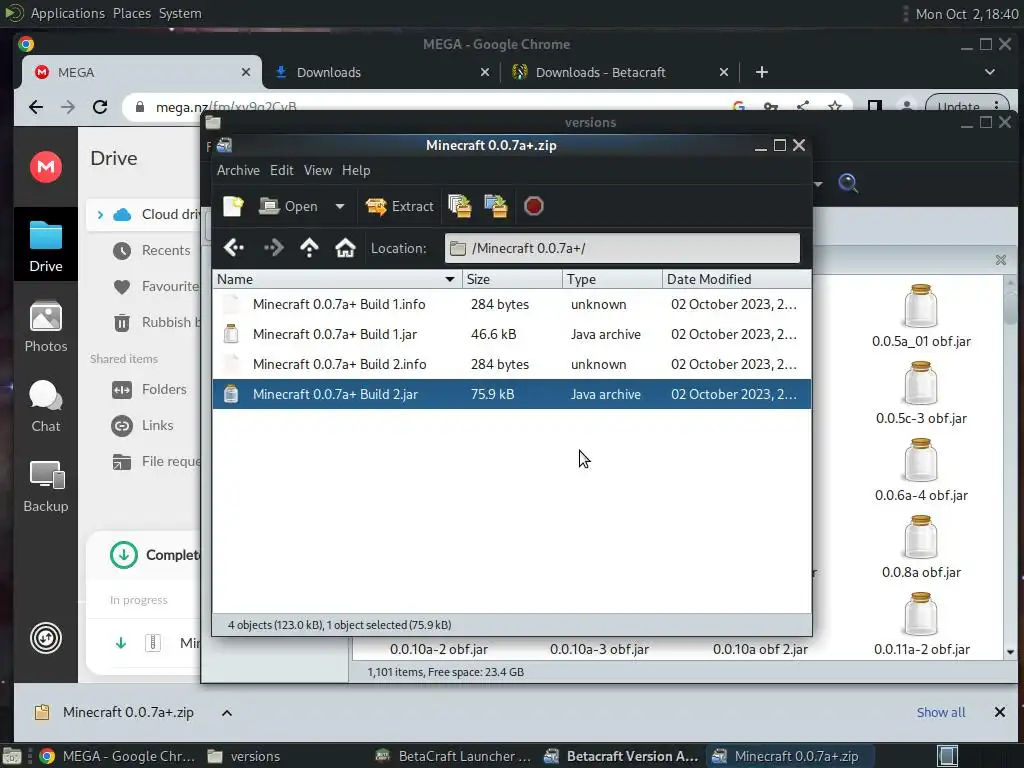Select Minecraft 0.0.7a+ Build 2.jar row
This screenshot has width=1024, height=768.
click(x=512, y=394)
